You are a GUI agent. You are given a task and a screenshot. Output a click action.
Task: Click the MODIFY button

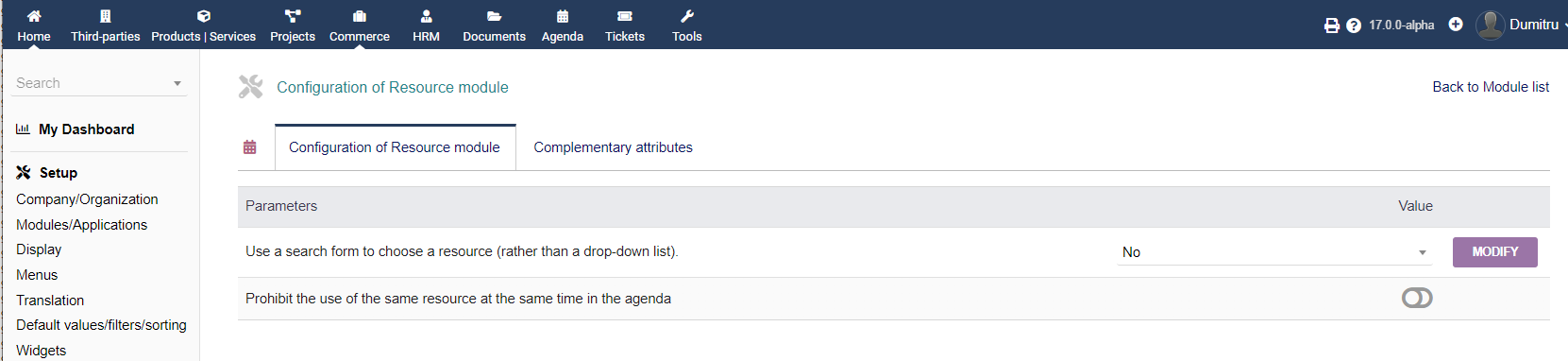pos(1495,252)
